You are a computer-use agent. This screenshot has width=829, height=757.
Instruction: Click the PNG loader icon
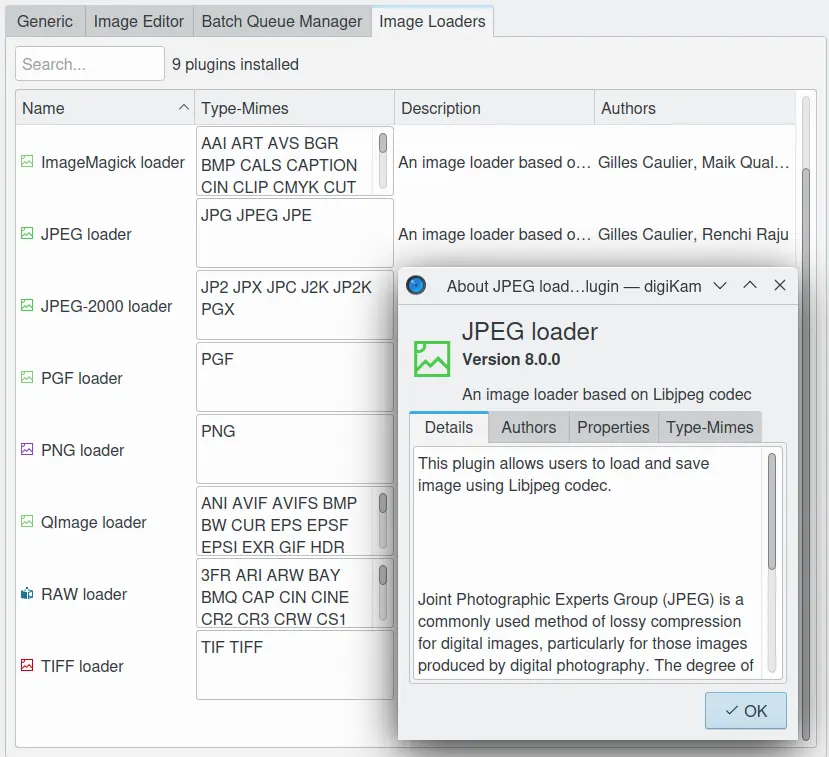pyautogui.click(x=27, y=450)
